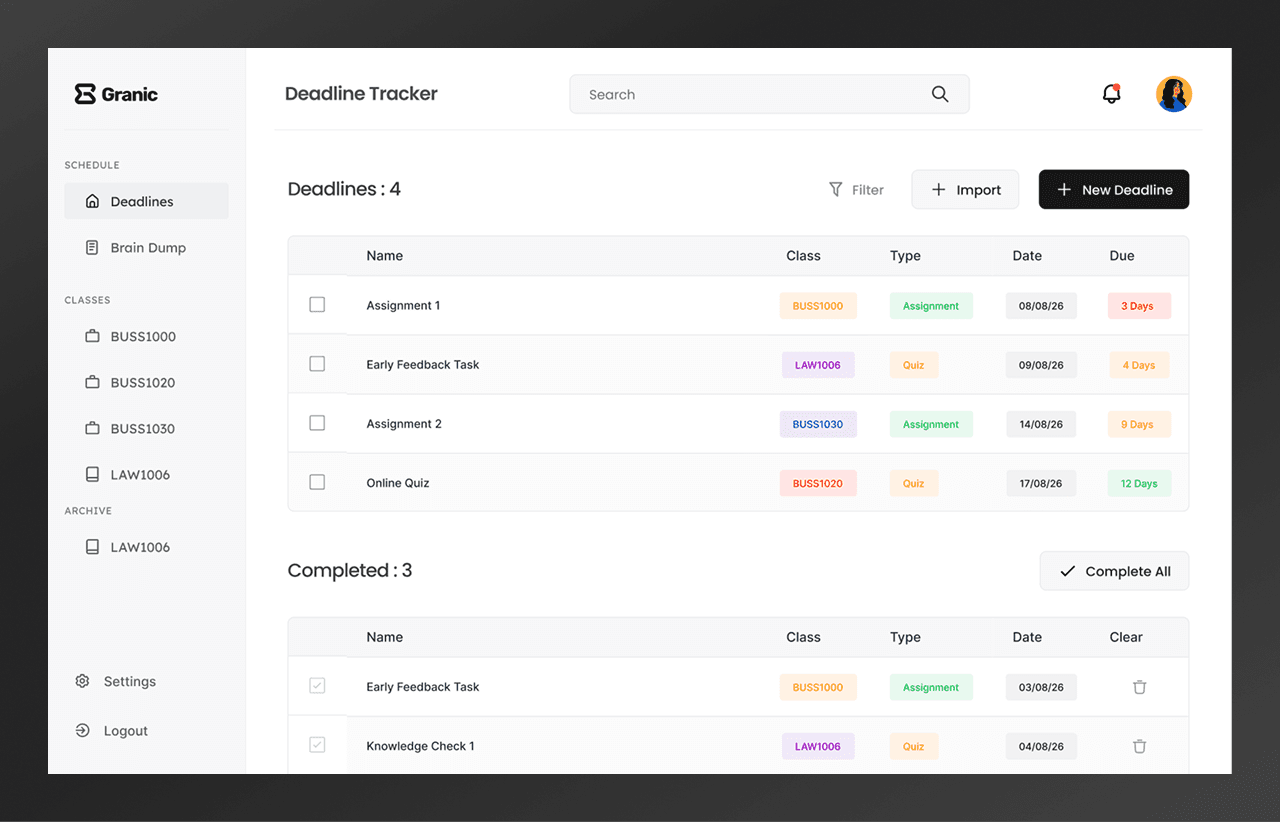Image resolution: width=1280 pixels, height=822 pixels.
Task: Uncheck the Knowledge Check 1 checkbox
Action: 317,745
